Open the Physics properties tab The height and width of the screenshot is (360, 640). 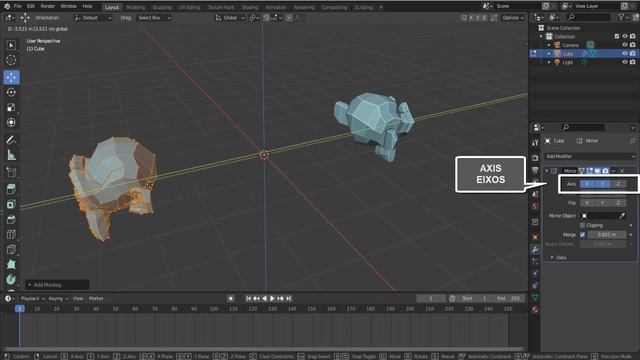[x=535, y=273]
